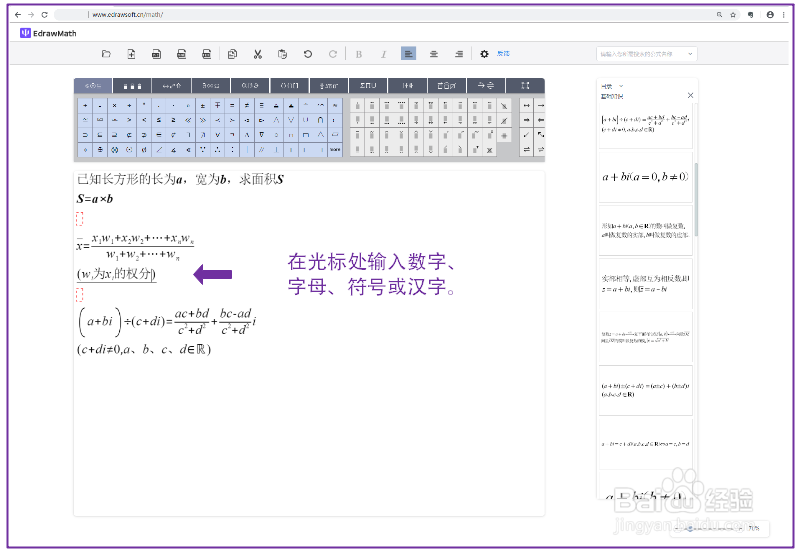Click the first red dashed placeholder box
This screenshot has width=800, height=553.
coord(80,218)
